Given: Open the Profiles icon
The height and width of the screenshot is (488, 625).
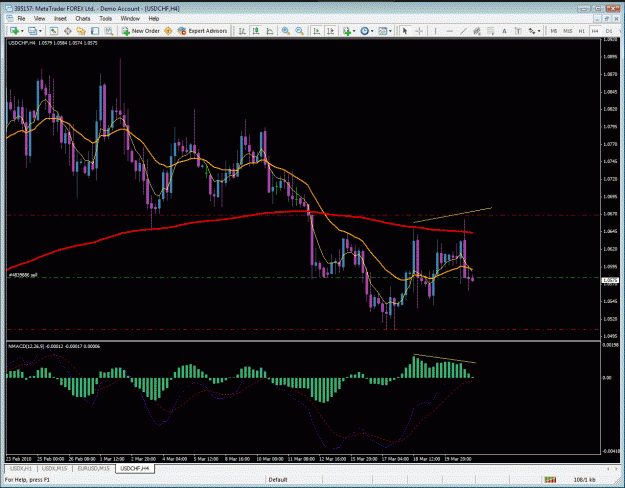Looking at the screenshot, I should [33, 31].
